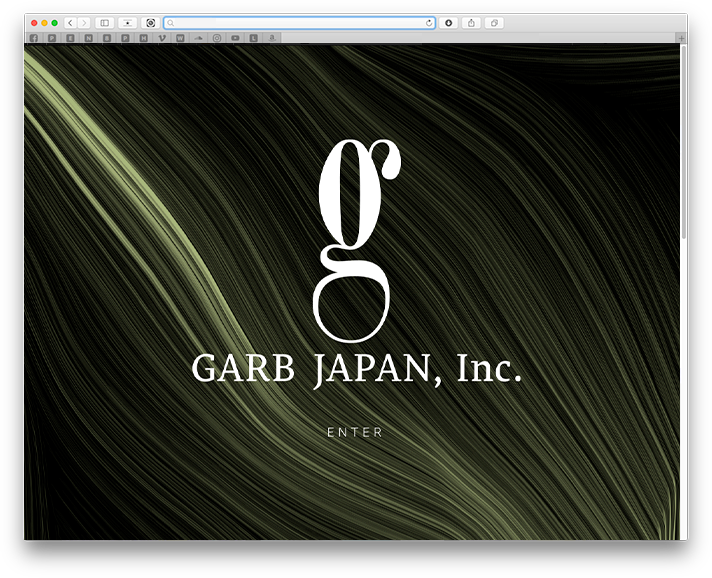Image resolution: width=712 pixels, height=578 pixels.
Task: Click the ENTER link on the page
Action: pyautogui.click(x=355, y=432)
